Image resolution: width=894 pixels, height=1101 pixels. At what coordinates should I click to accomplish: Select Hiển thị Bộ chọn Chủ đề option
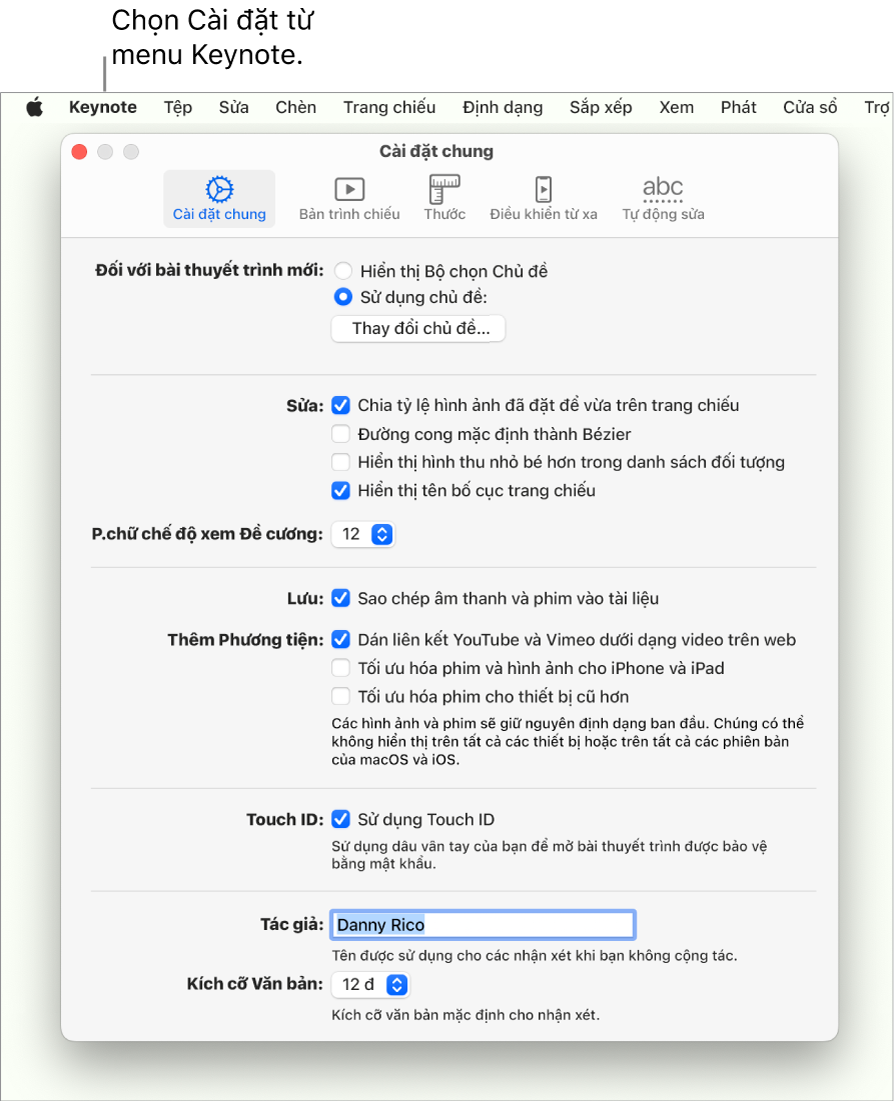pos(343,271)
